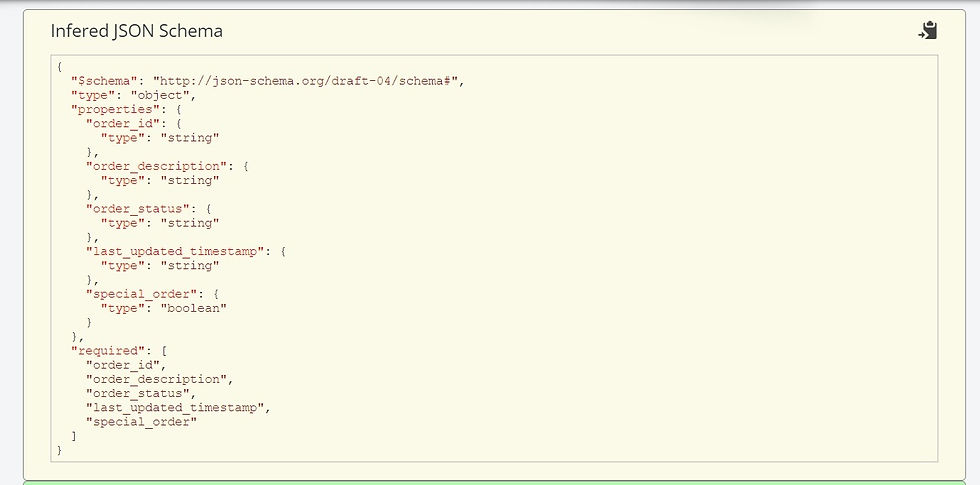The width and height of the screenshot is (980, 485).
Task: Click "last_updated_timestamp" in the required array
Action: [178, 408]
